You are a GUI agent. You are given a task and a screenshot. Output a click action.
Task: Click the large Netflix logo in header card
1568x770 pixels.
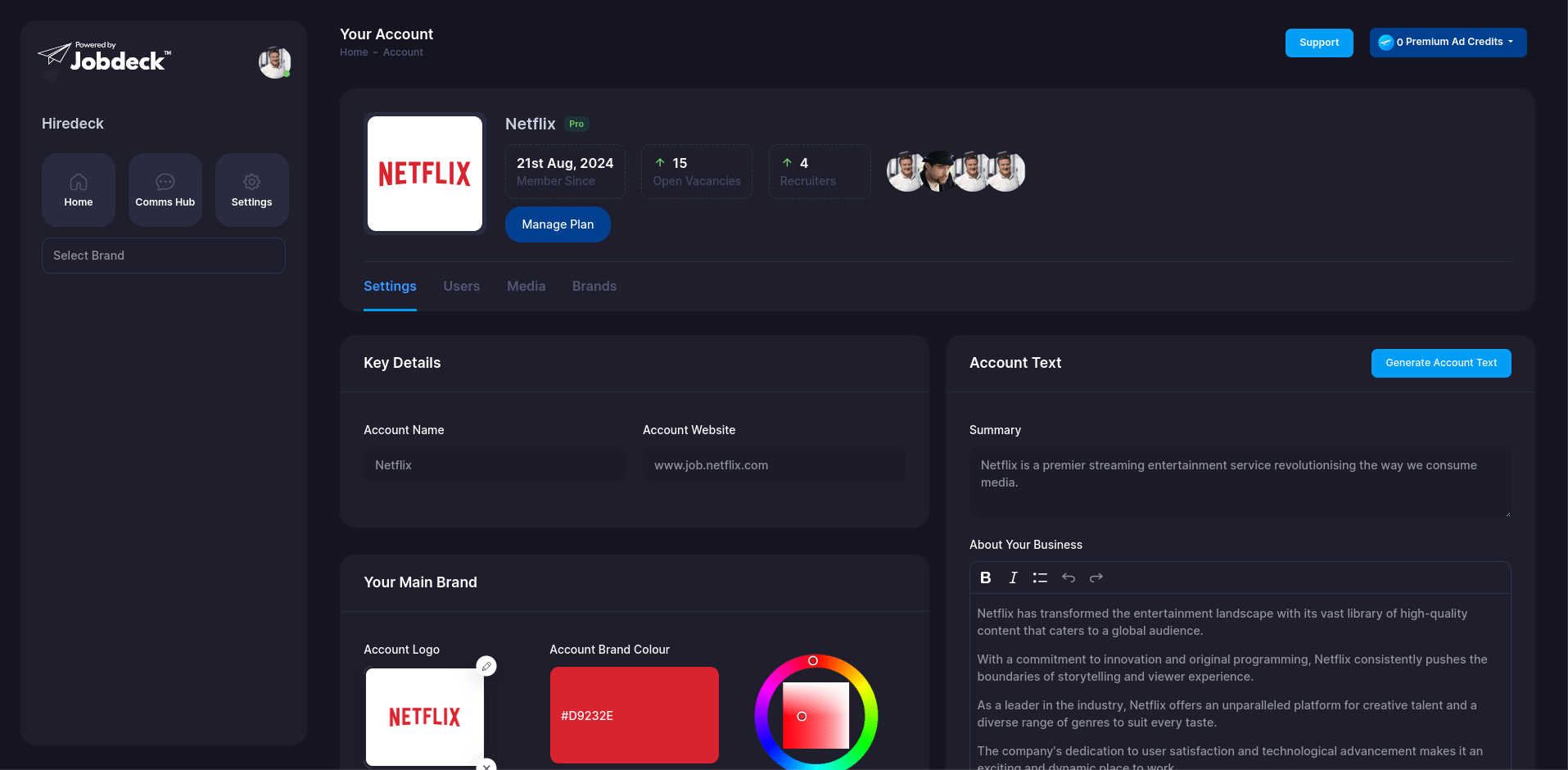pos(425,174)
